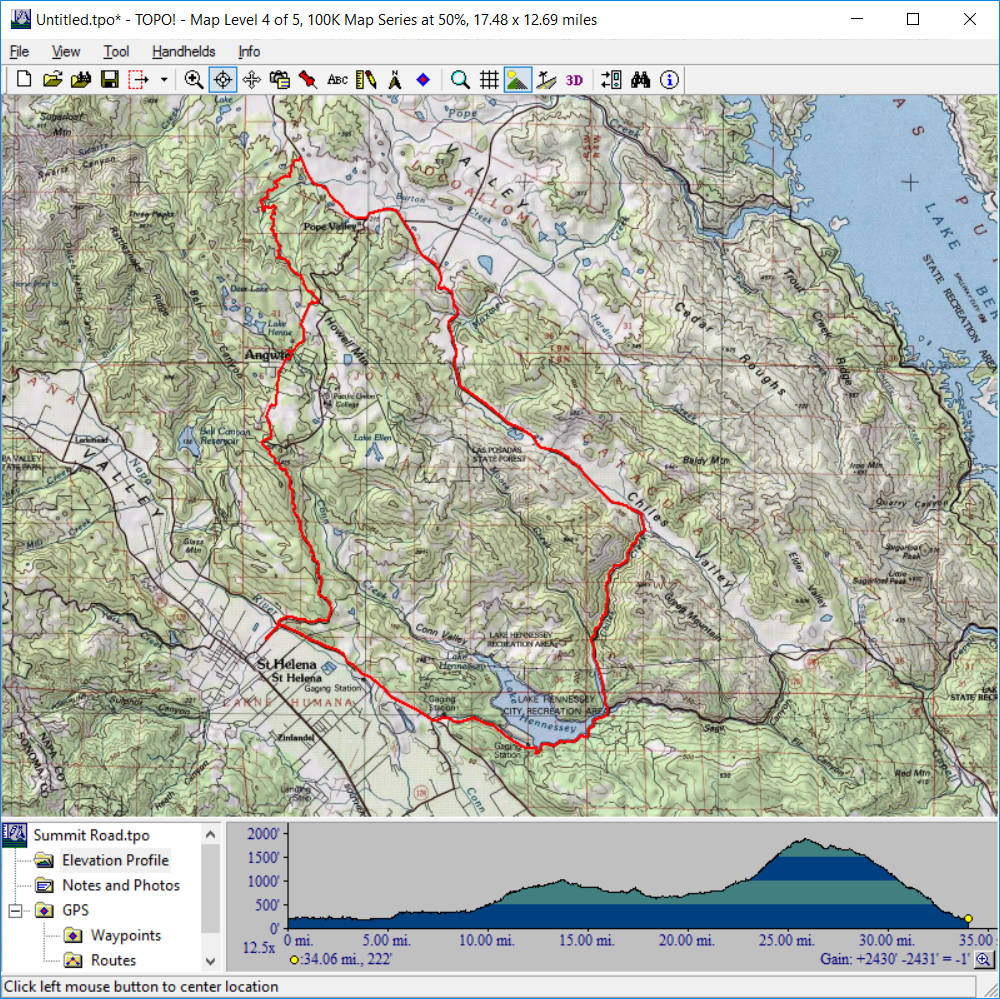Click the Info circle icon
Viewport: 1000px width, 999px height.
[x=669, y=80]
